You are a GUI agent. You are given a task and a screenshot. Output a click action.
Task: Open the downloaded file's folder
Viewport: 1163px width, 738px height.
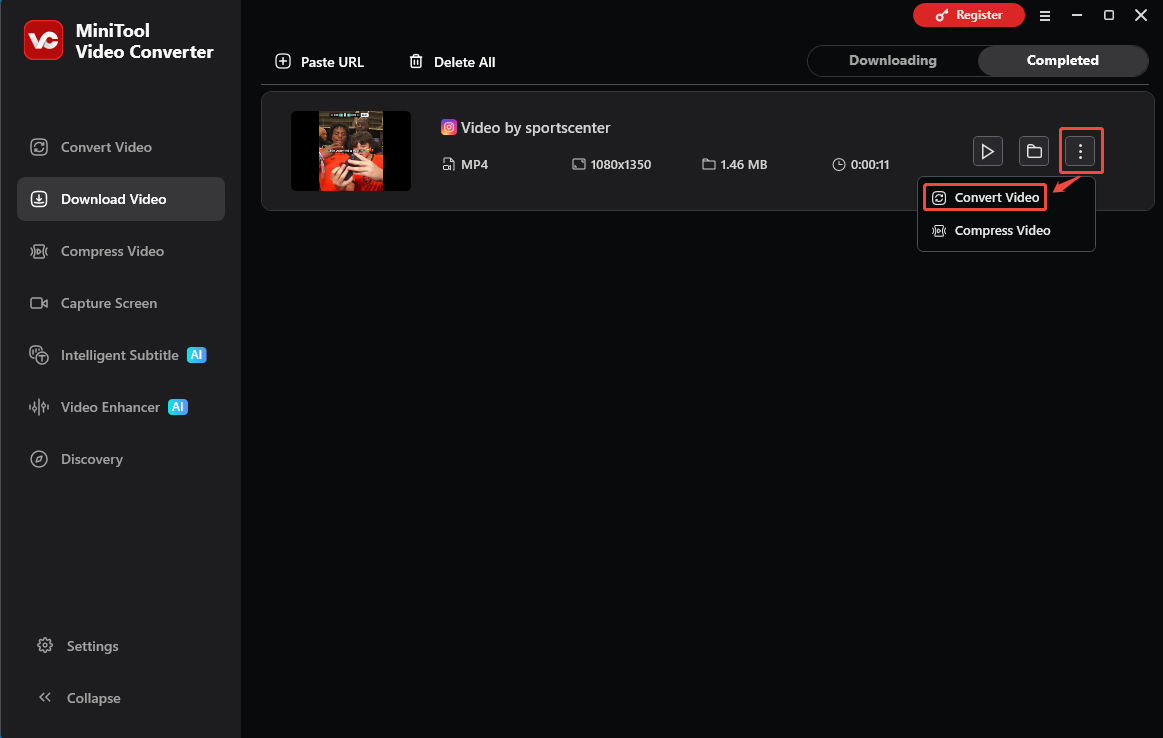click(x=1033, y=151)
